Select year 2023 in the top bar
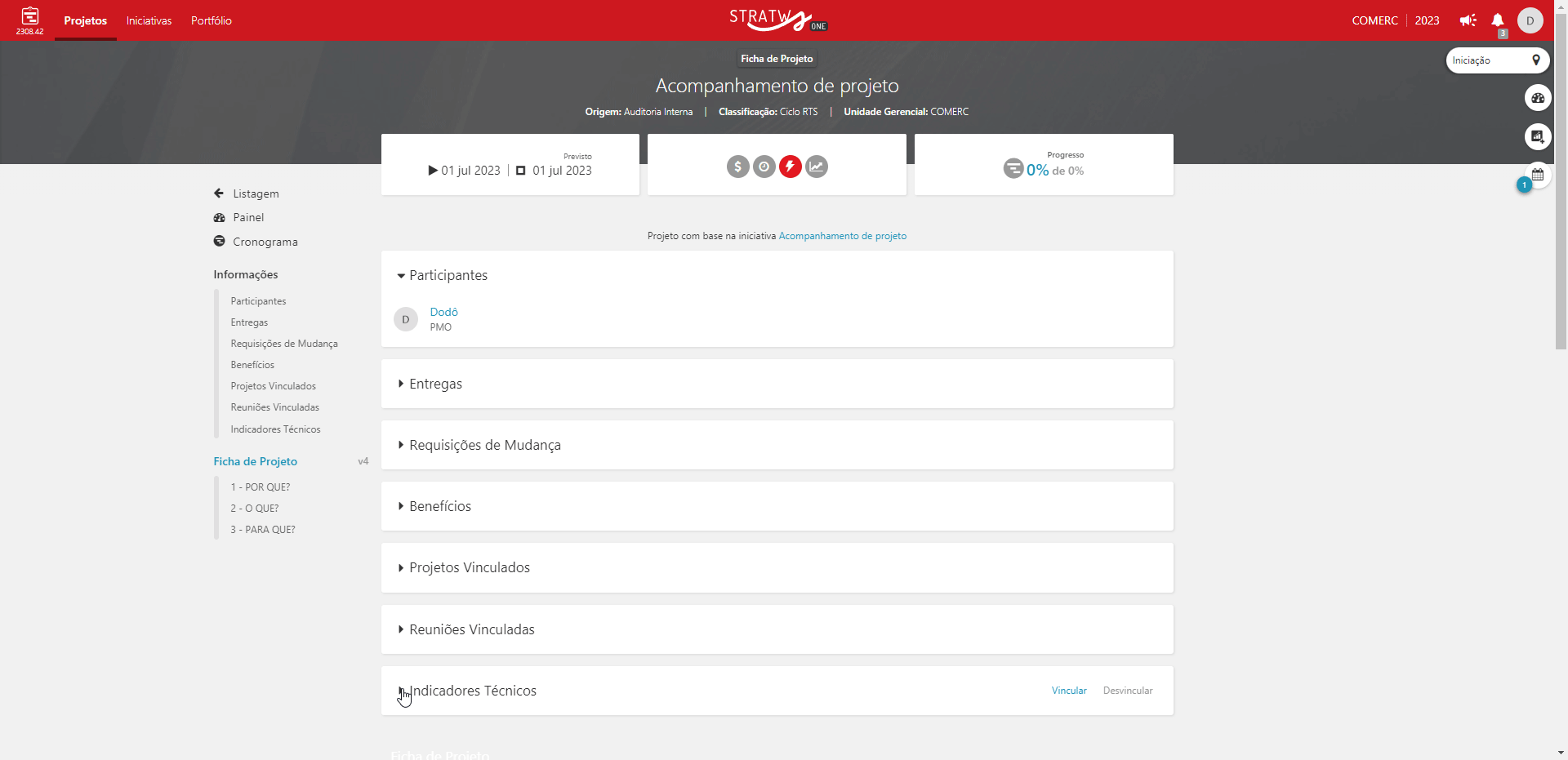Screen dimensions: 1568x760 1427,20
